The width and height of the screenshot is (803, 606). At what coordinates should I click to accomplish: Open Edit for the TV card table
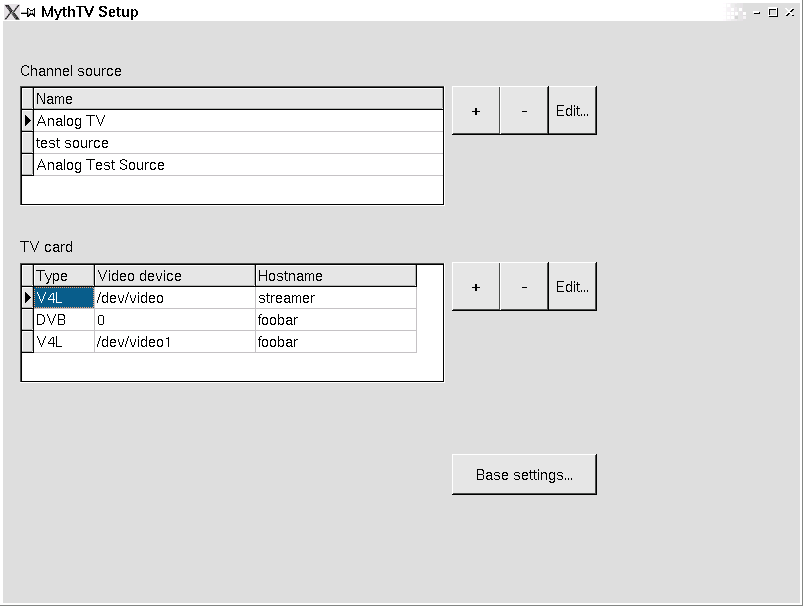572,287
